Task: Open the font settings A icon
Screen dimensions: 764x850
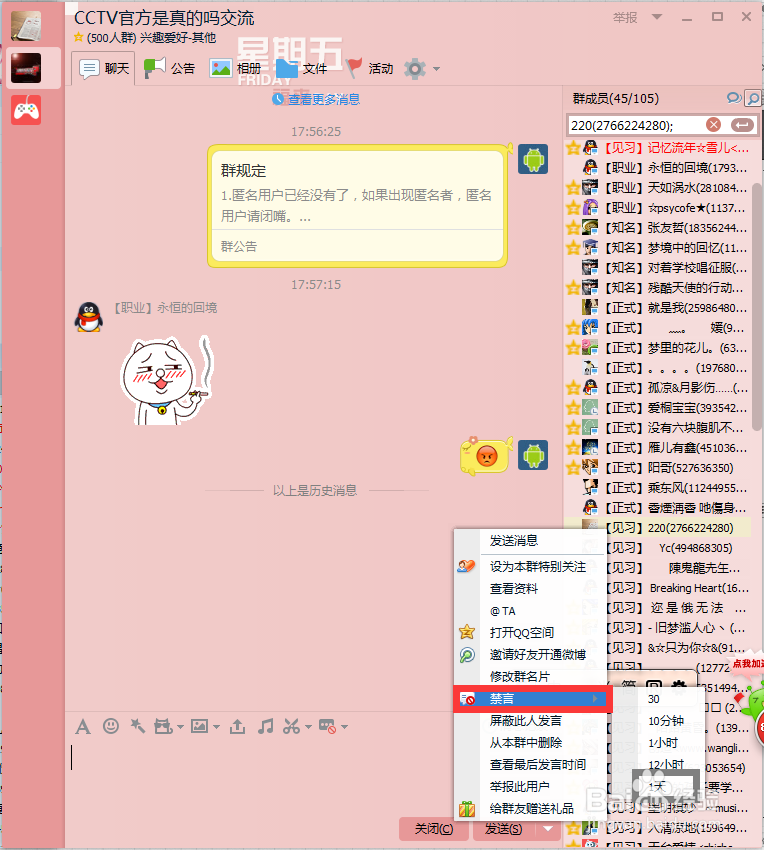Action: pos(83,726)
